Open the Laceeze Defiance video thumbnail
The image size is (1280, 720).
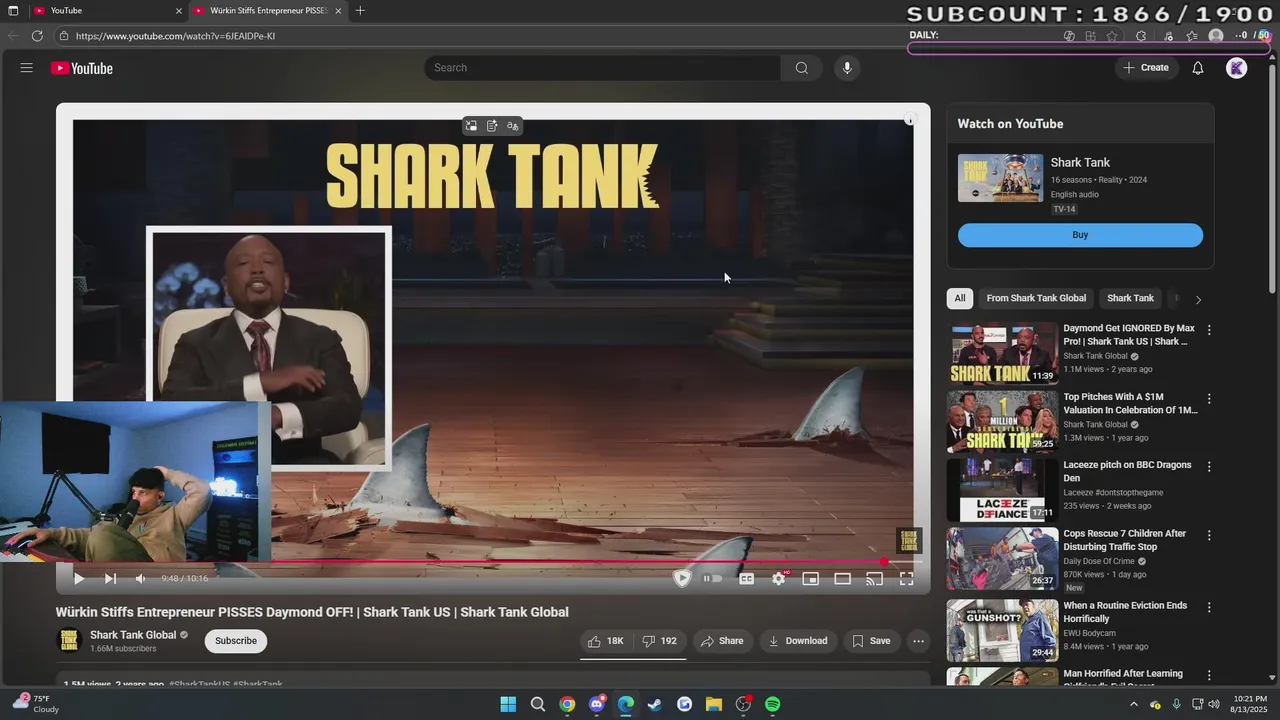[x=1002, y=490]
